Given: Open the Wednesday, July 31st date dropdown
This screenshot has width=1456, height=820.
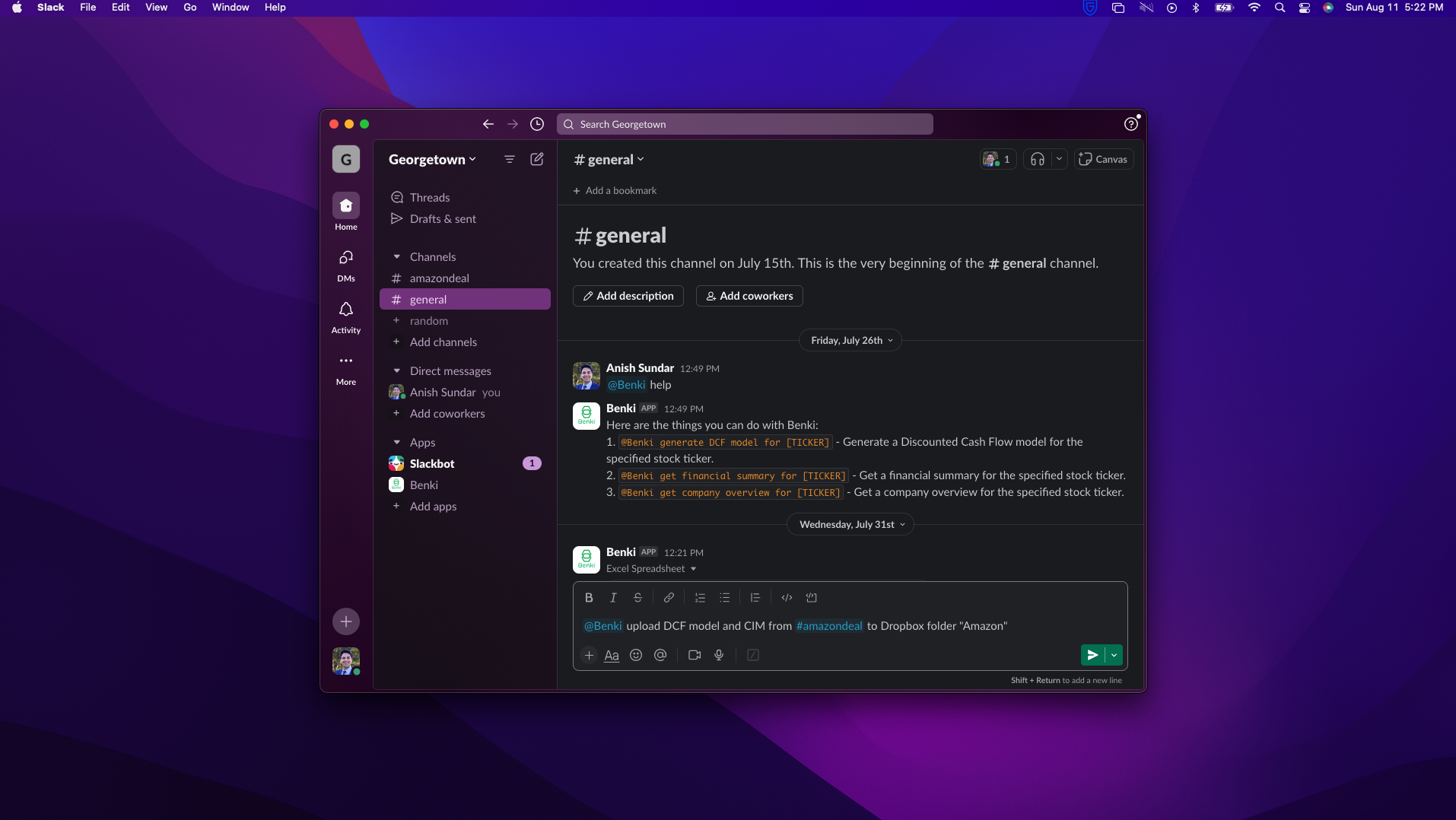Looking at the screenshot, I should 850,525.
